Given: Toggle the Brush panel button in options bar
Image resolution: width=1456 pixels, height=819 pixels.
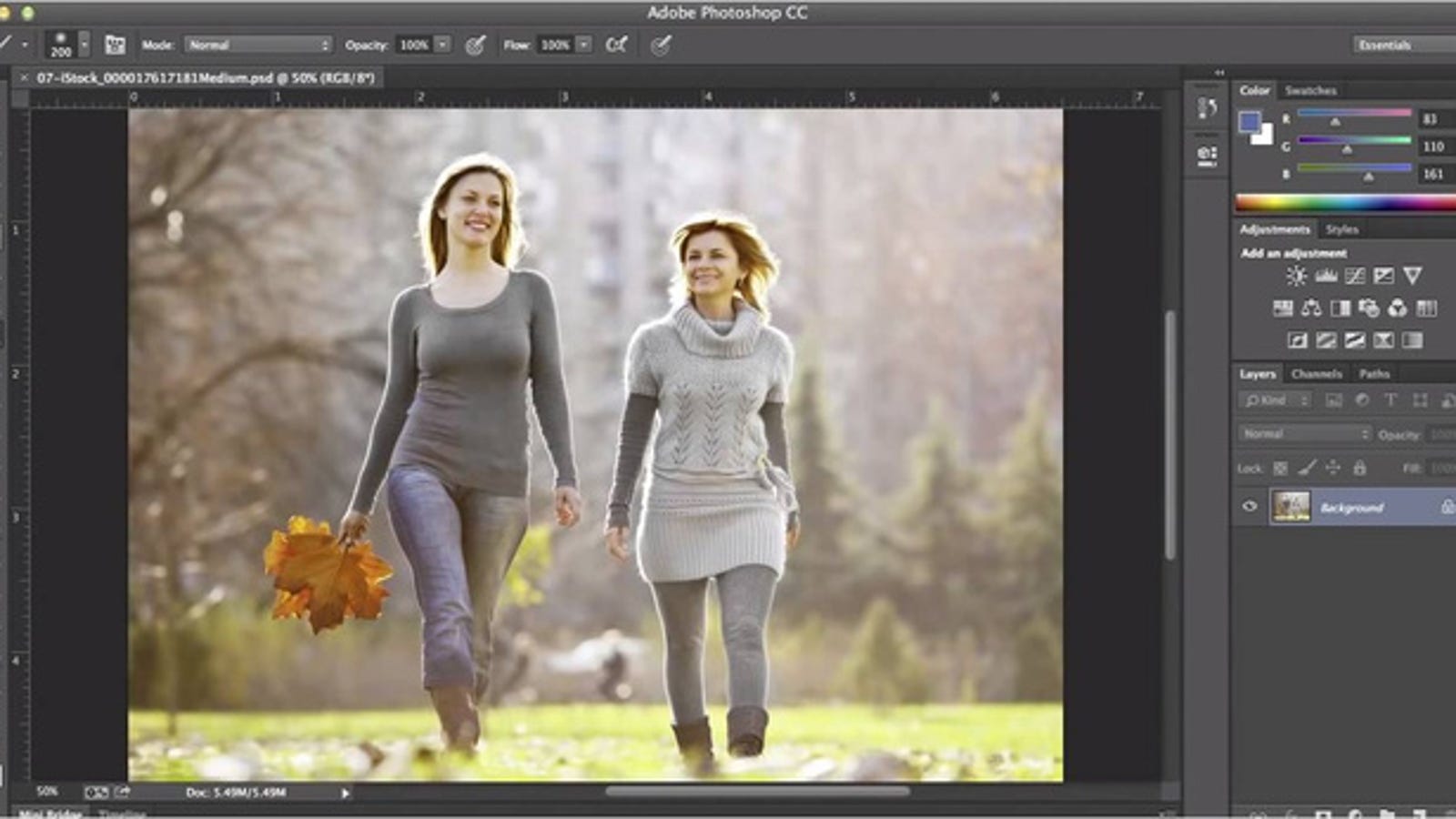Looking at the screenshot, I should click(115, 45).
